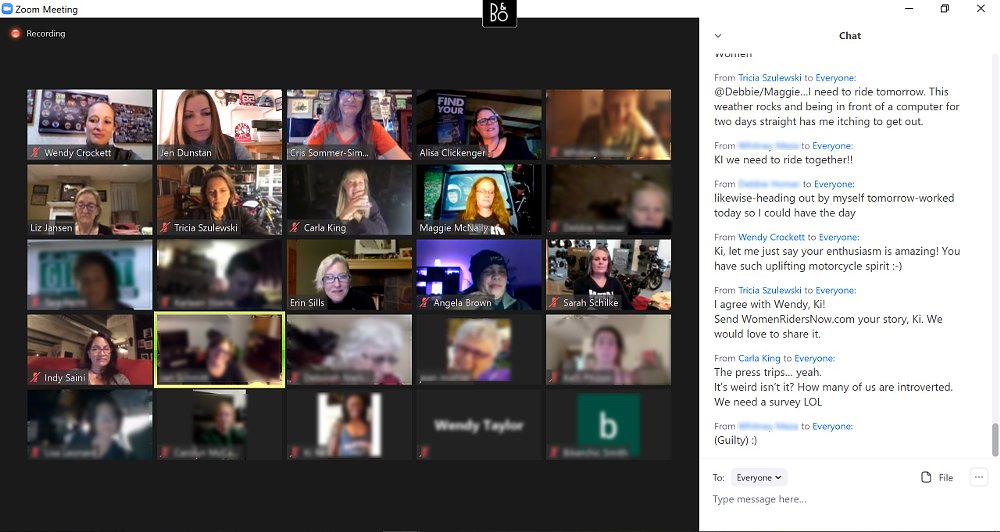Image resolution: width=1000 pixels, height=532 pixels.
Task: Click the Wendy Taylor name in her video-off tile
Action: tap(479, 425)
